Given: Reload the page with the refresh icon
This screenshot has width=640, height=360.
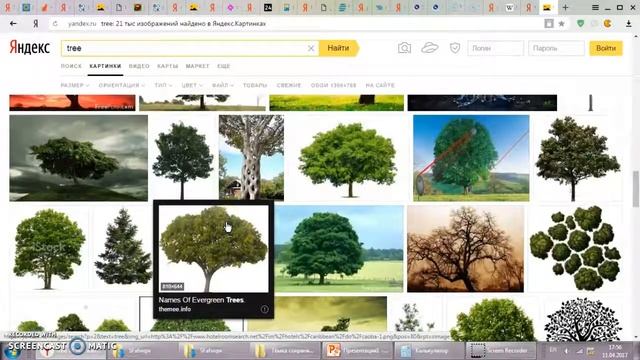Looking at the screenshot, I should [x=55, y=24].
